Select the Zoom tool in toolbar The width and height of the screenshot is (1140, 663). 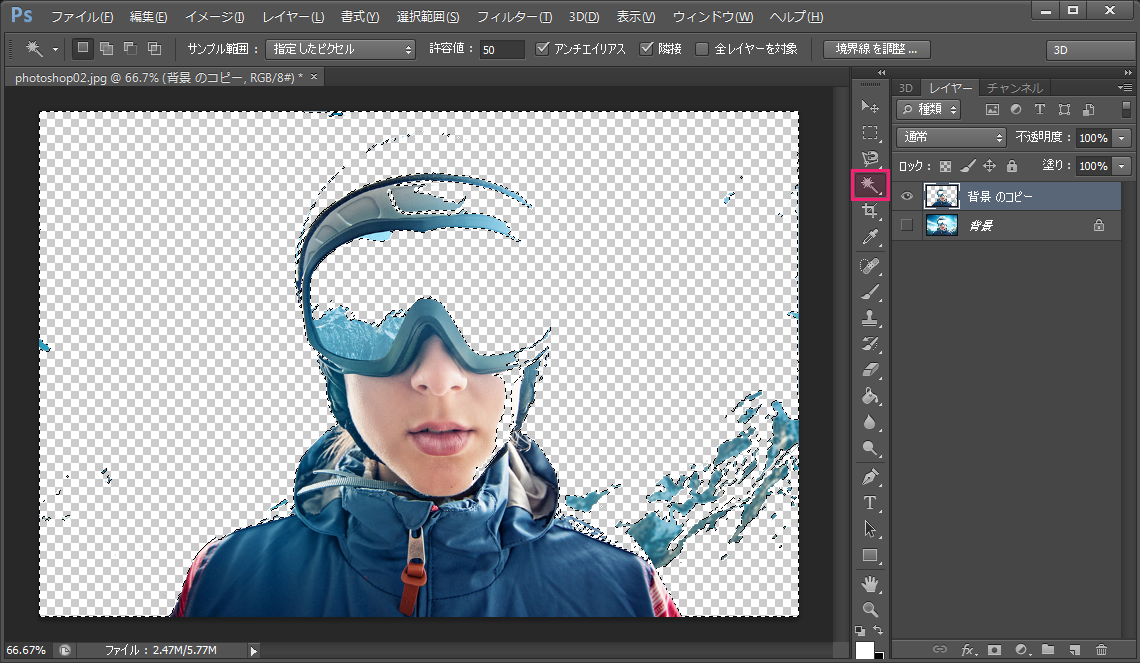click(x=869, y=609)
